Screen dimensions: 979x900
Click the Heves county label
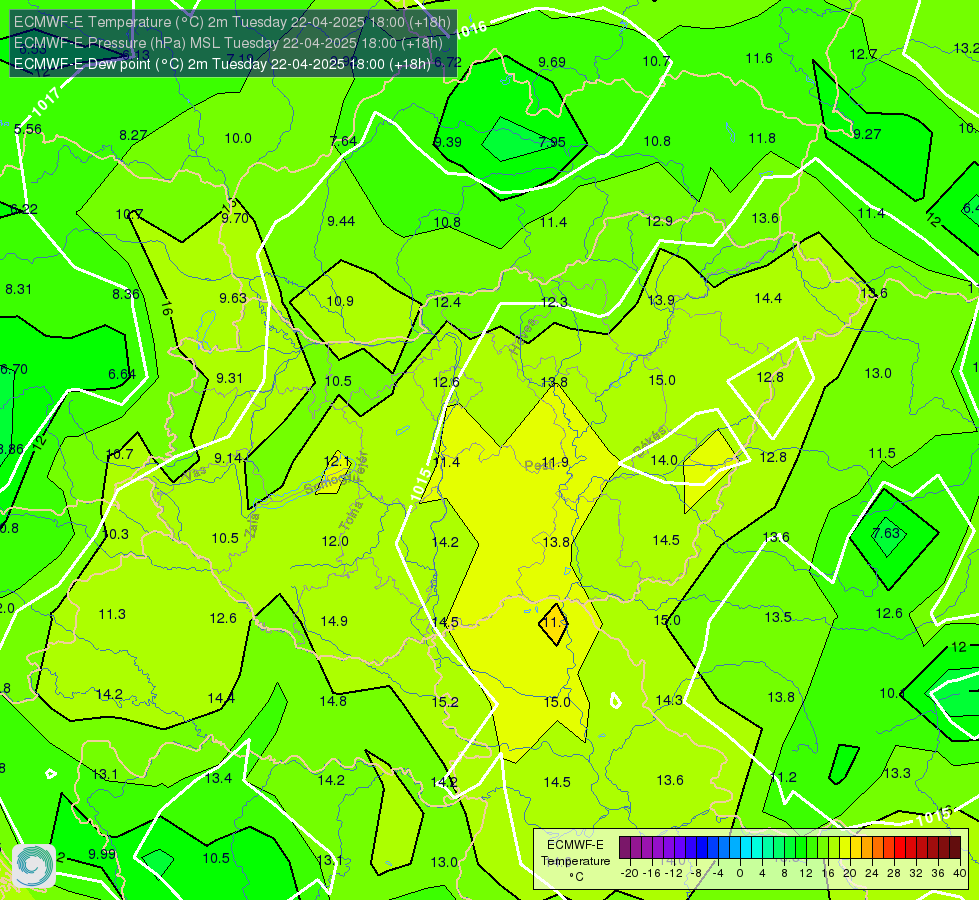pyautogui.click(x=523, y=337)
